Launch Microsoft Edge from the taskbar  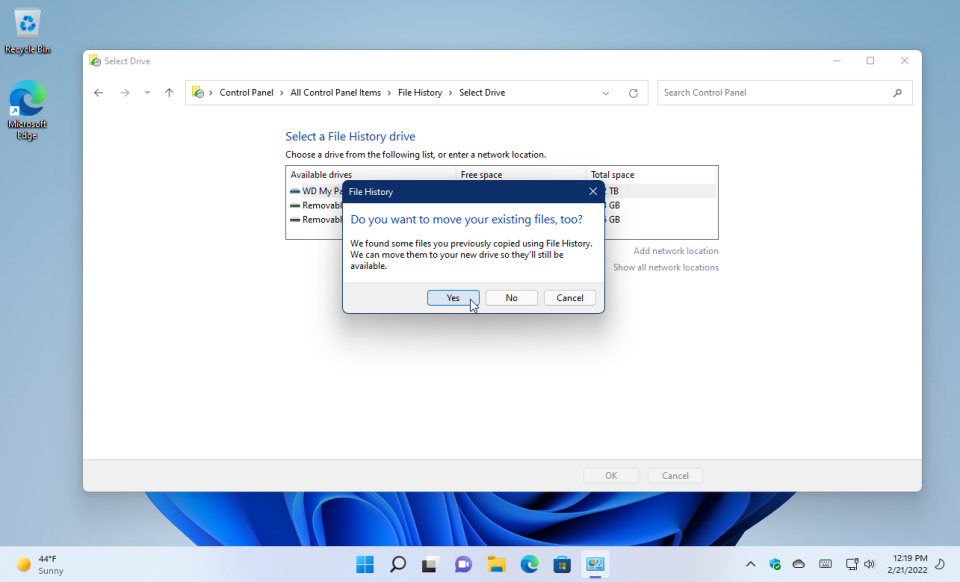[x=529, y=563]
